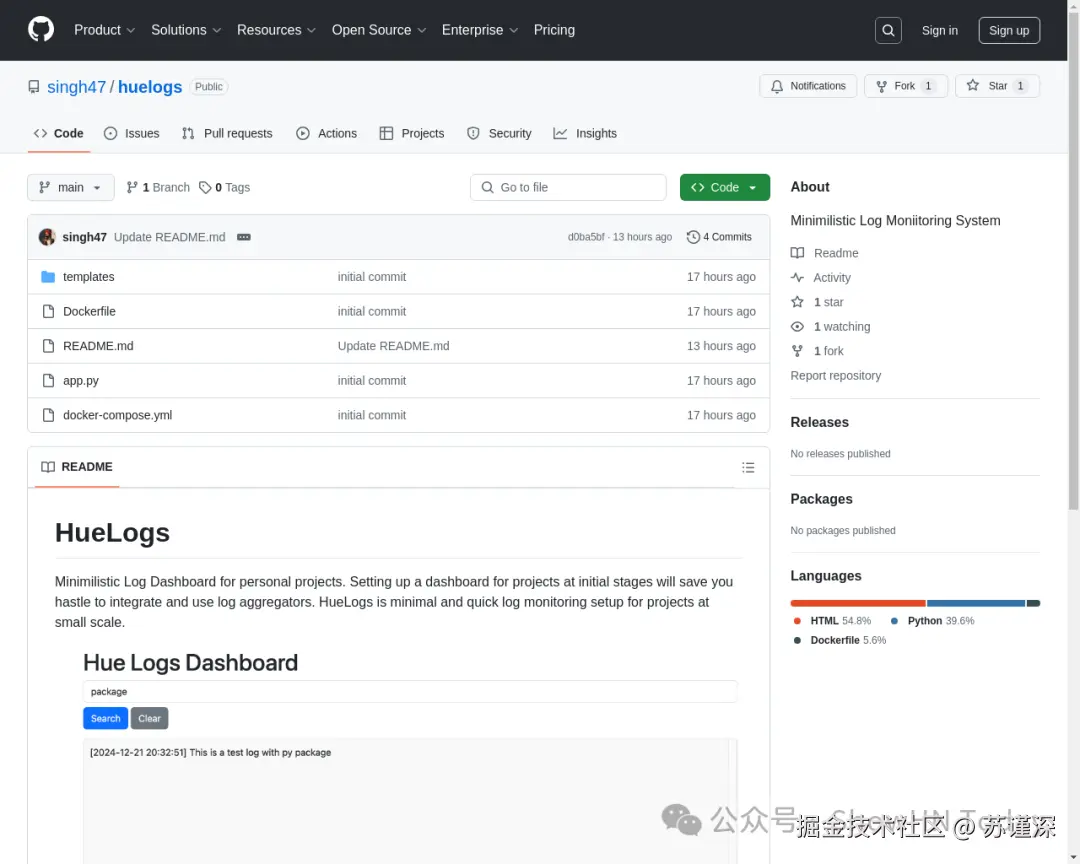
Task: Click the Sign up button
Action: pos(1009,30)
